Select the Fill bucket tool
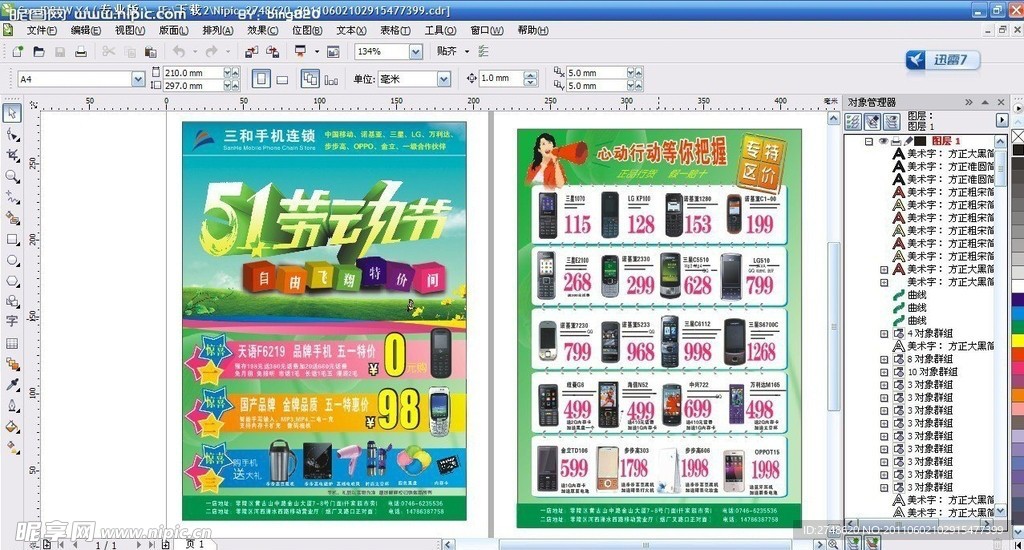The image size is (1024, 550). [12, 427]
